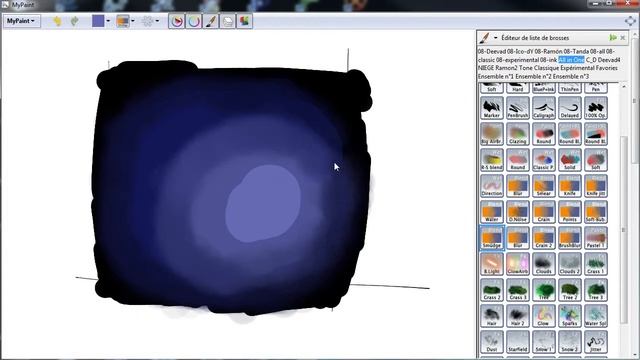Select the Clouds 2 brush
The width and height of the screenshot is (640, 360).
pyautogui.click(x=570, y=264)
